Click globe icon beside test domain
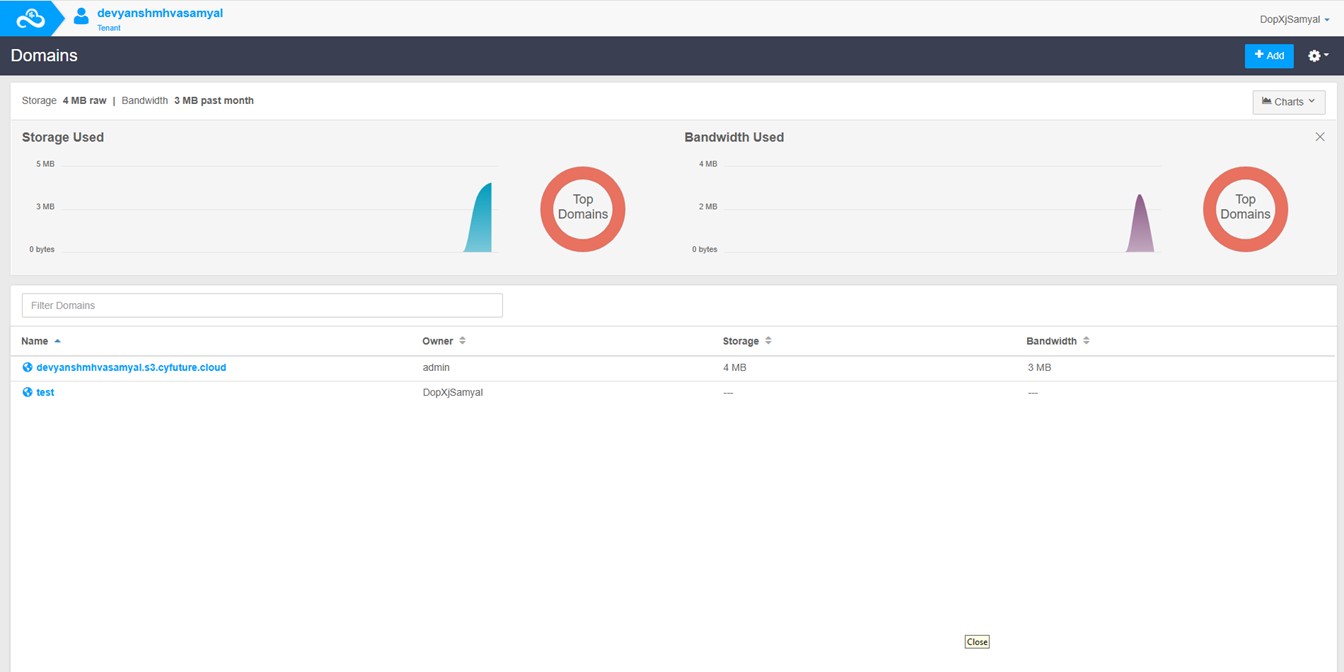Image resolution: width=1344 pixels, height=672 pixels. 27,393
